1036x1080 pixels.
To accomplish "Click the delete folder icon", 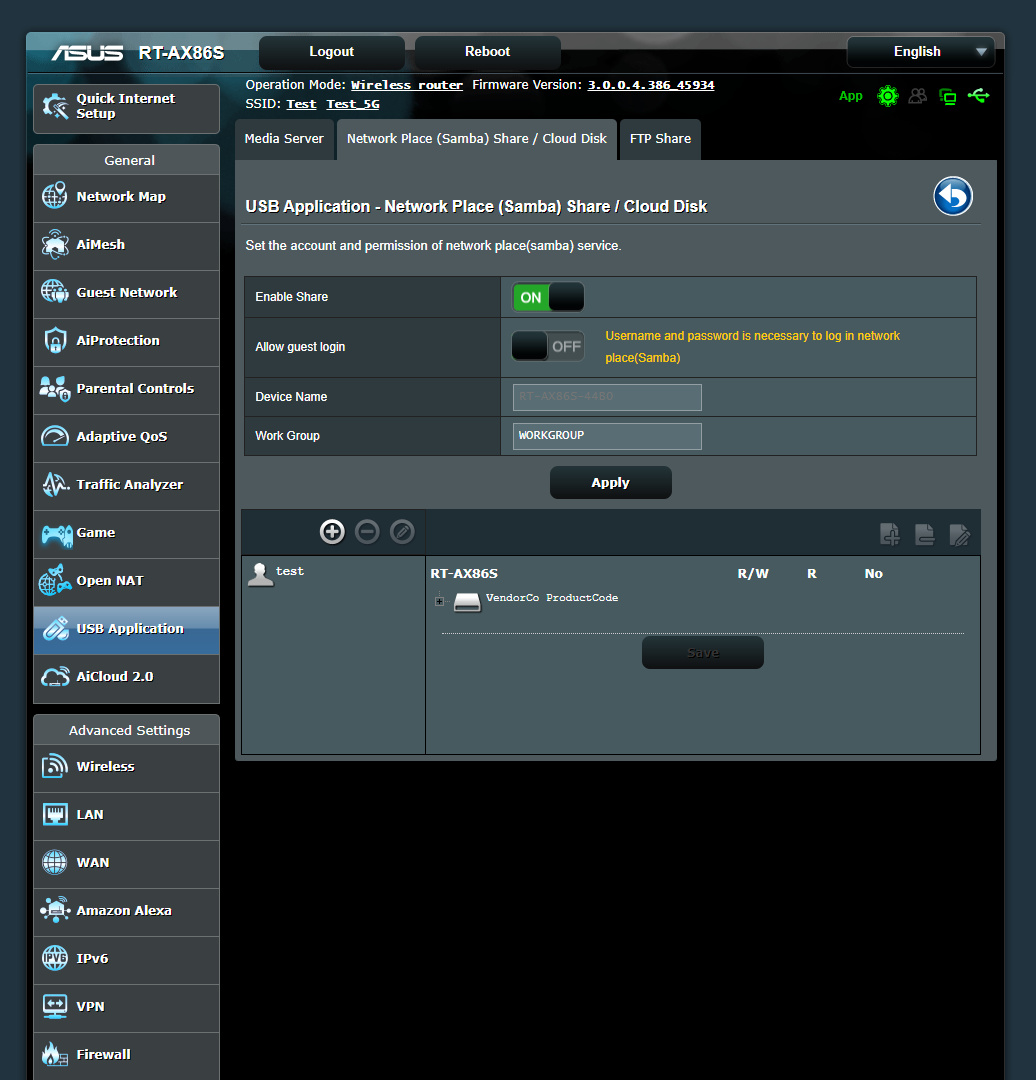I will pos(924,534).
